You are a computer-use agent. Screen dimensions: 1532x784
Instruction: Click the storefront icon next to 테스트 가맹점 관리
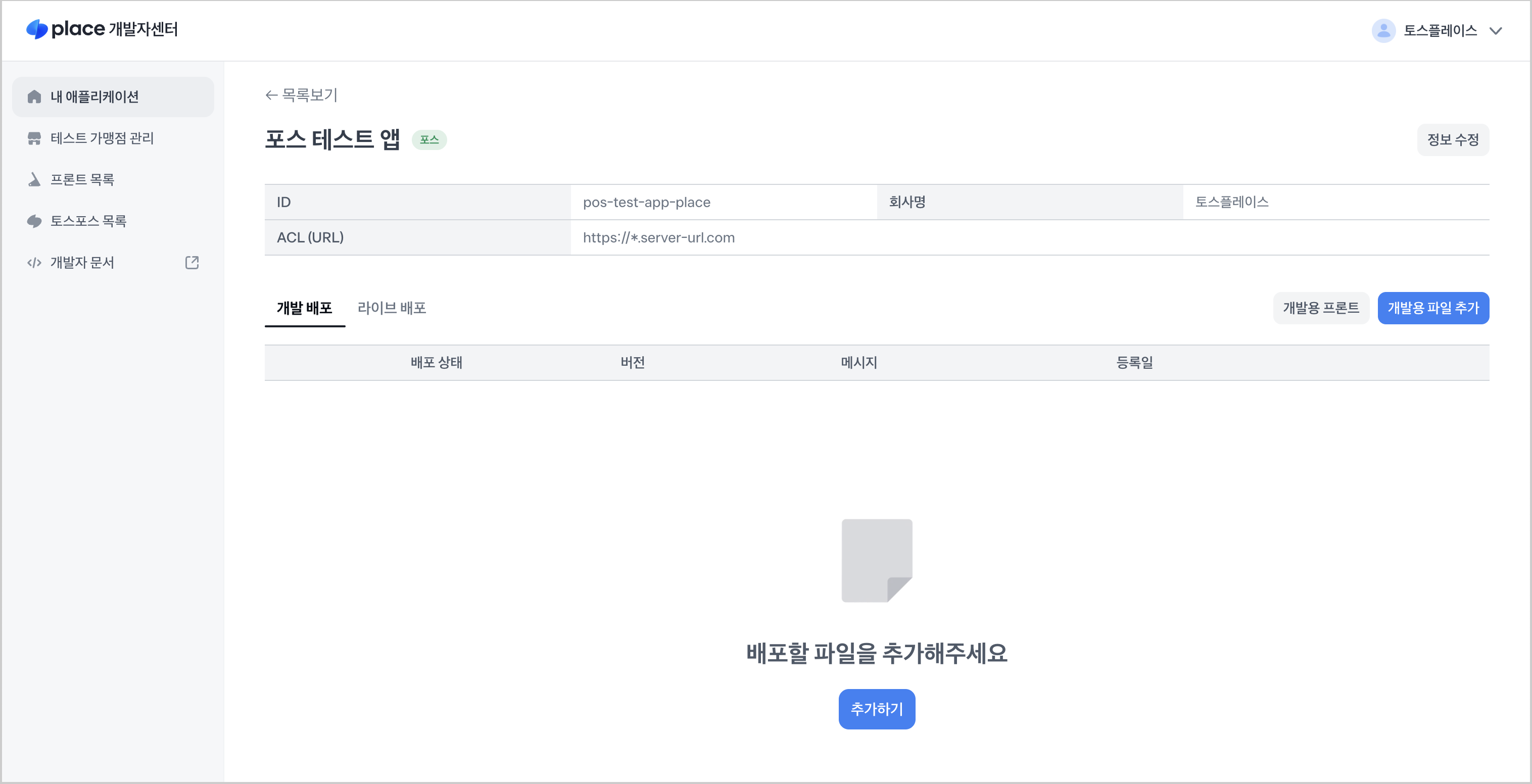click(34, 138)
